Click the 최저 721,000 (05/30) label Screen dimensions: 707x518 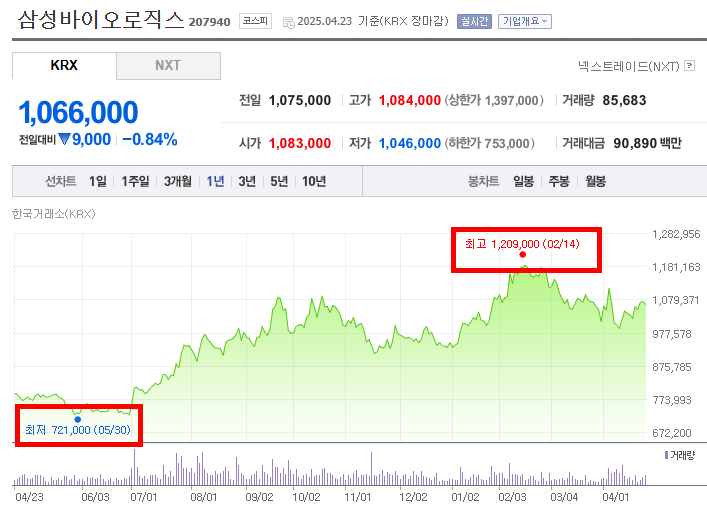point(78,430)
